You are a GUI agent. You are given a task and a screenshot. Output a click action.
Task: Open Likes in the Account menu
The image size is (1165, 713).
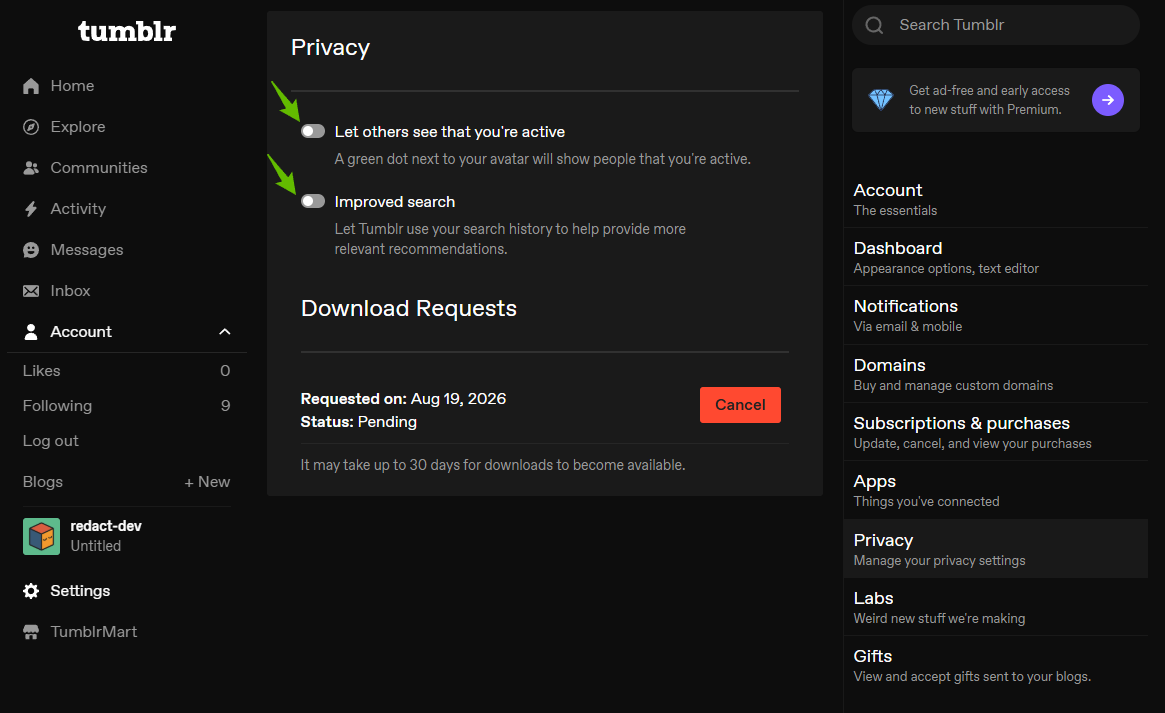click(x=42, y=371)
